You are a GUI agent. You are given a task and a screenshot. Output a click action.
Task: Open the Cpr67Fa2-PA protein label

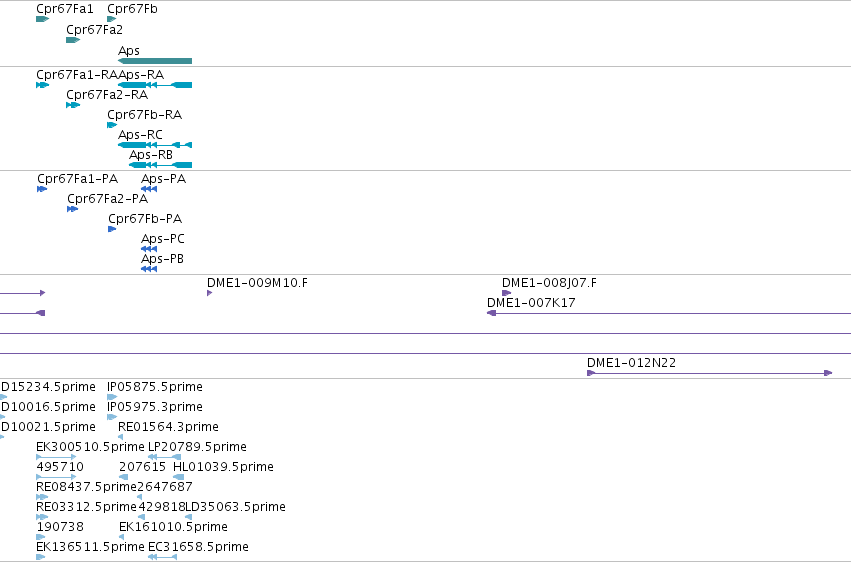(x=107, y=199)
